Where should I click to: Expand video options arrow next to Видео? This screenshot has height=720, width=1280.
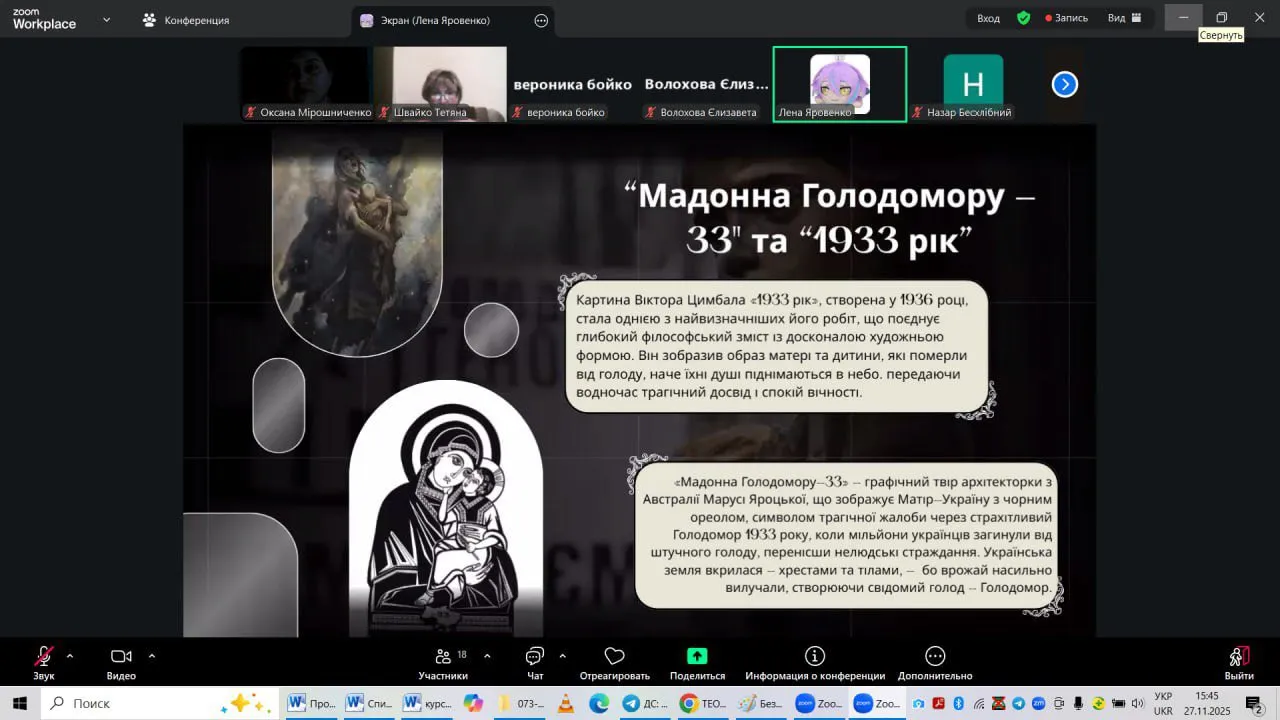(x=152, y=656)
